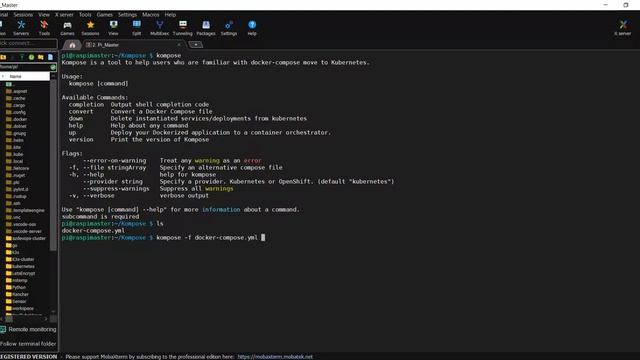Click the Home tab icon
Viewport: 640px width, 360px height.
tap(72, 44)
